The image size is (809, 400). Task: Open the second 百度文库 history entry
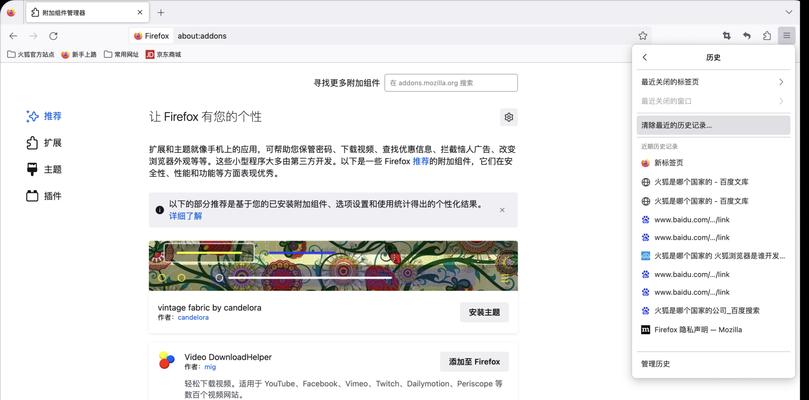click(x=713, y=201)
